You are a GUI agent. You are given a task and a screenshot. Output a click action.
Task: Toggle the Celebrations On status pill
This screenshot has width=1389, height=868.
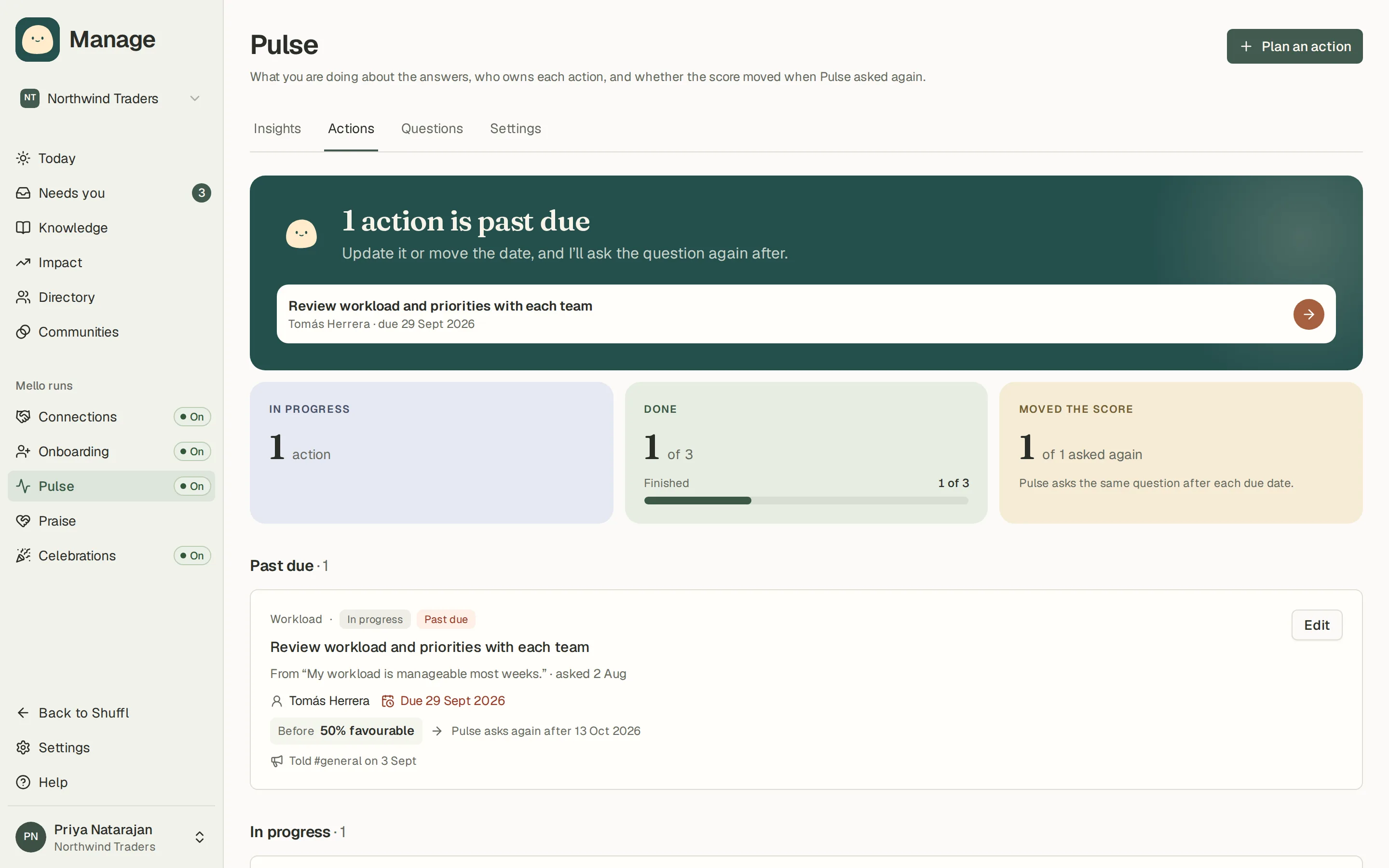192,556
